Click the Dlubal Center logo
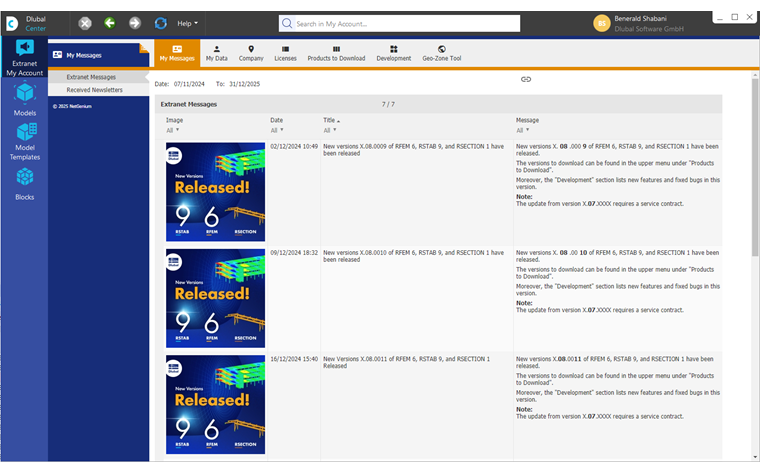 [x=27, y=23]
